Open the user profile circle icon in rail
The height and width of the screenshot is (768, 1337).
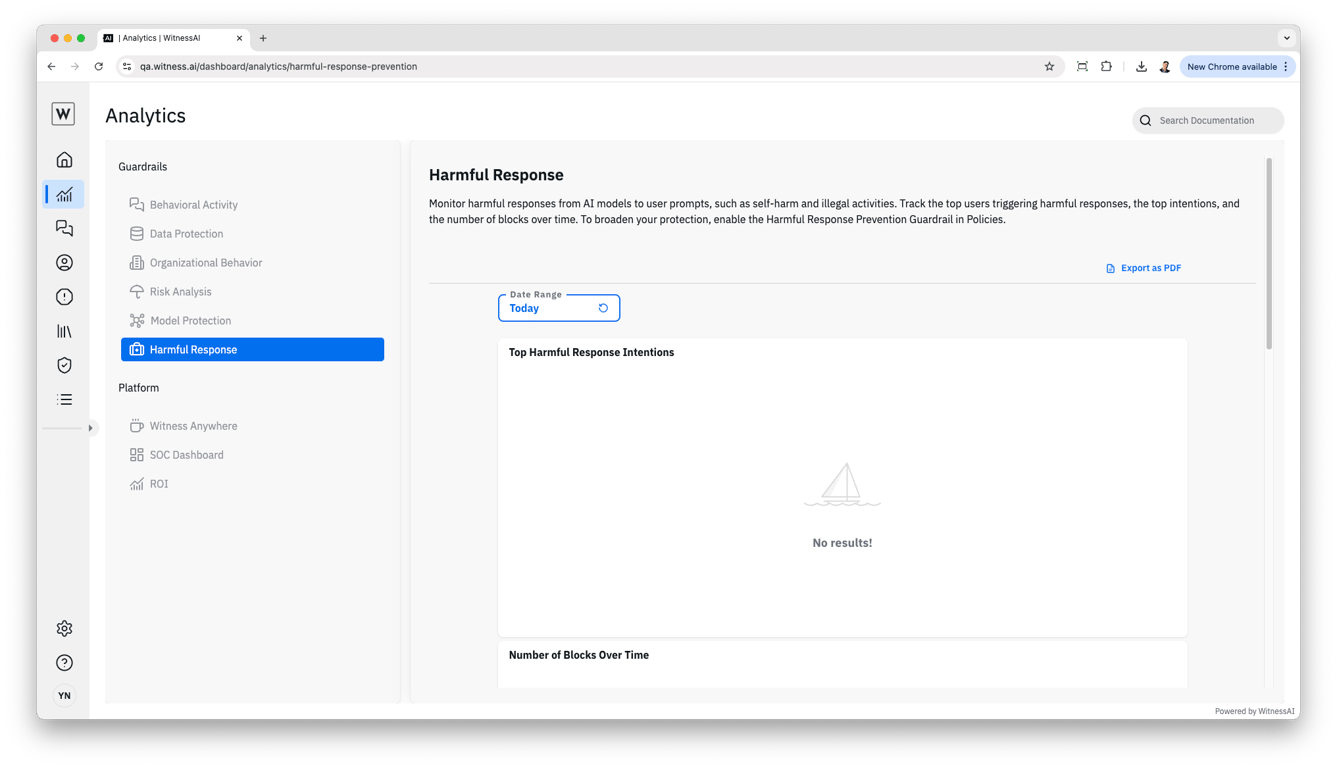[64, 262]
